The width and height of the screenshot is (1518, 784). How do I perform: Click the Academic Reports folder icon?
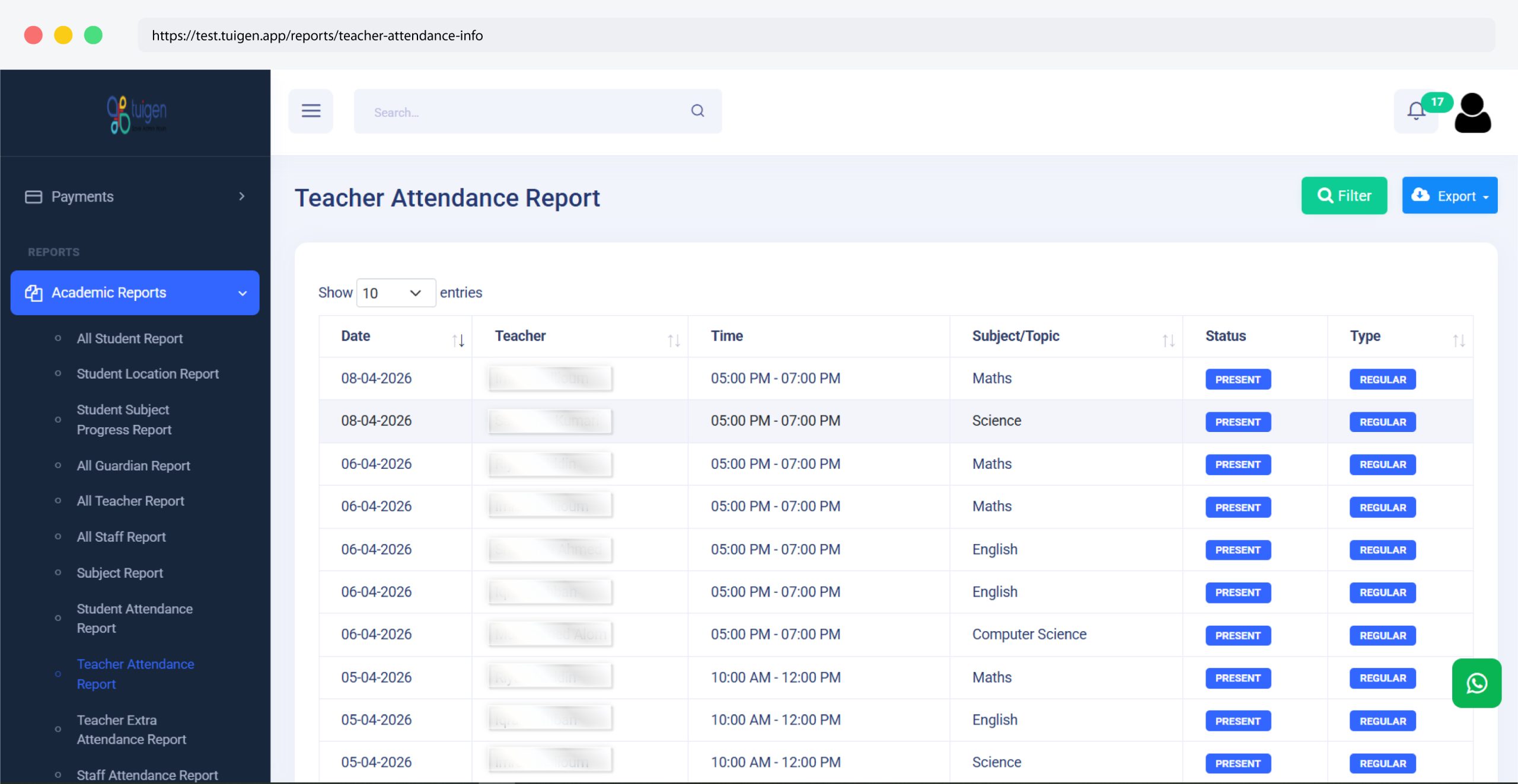point(33,292)
